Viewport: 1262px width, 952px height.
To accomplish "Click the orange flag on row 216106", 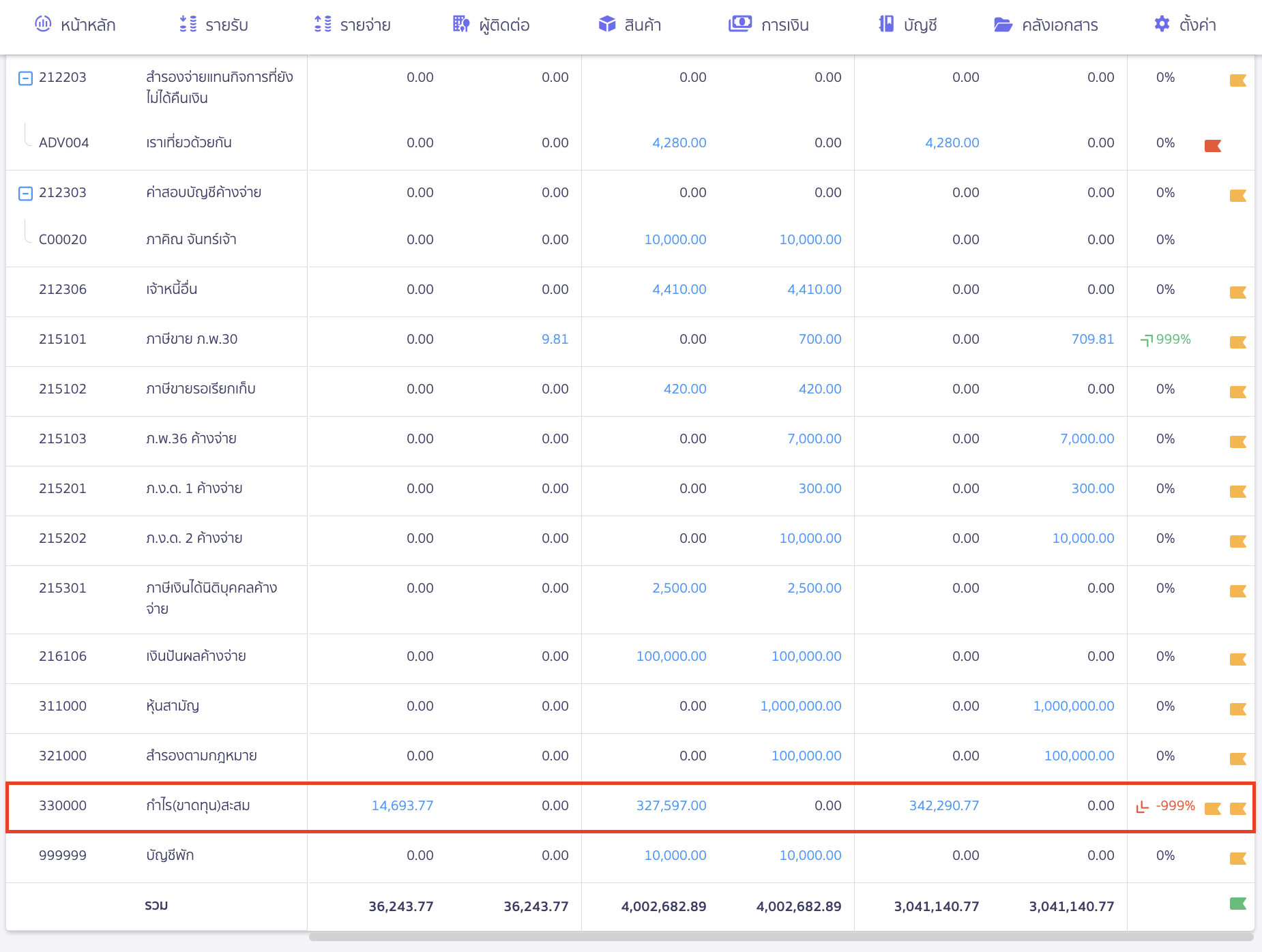I will pos(1237,659).
